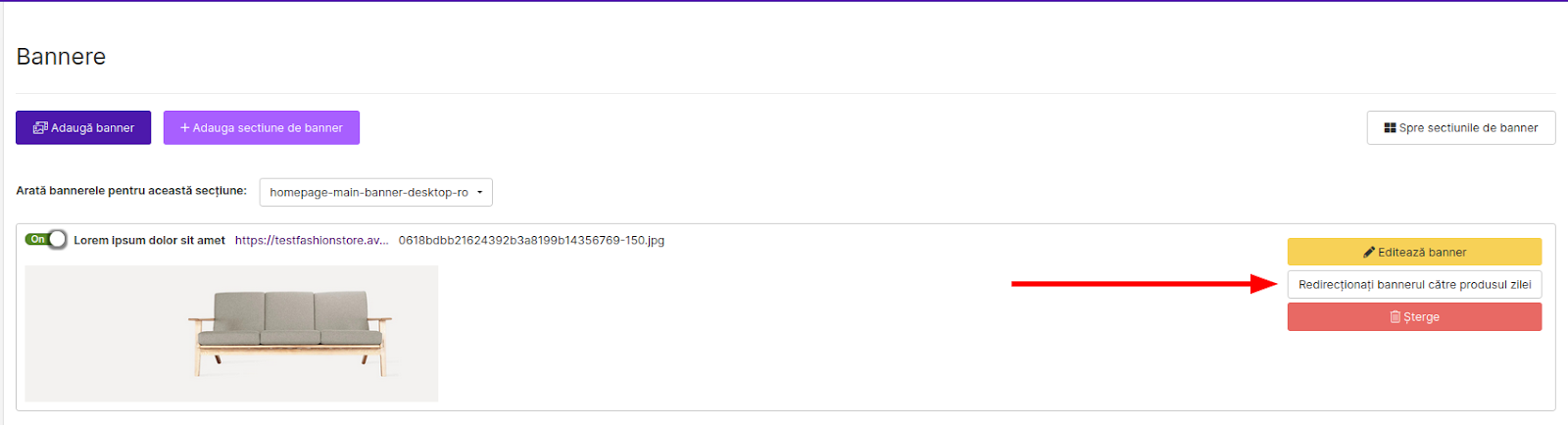Click the grid icon beside Spre sectiunile

pyautogui.click(x=1390, y=128)
